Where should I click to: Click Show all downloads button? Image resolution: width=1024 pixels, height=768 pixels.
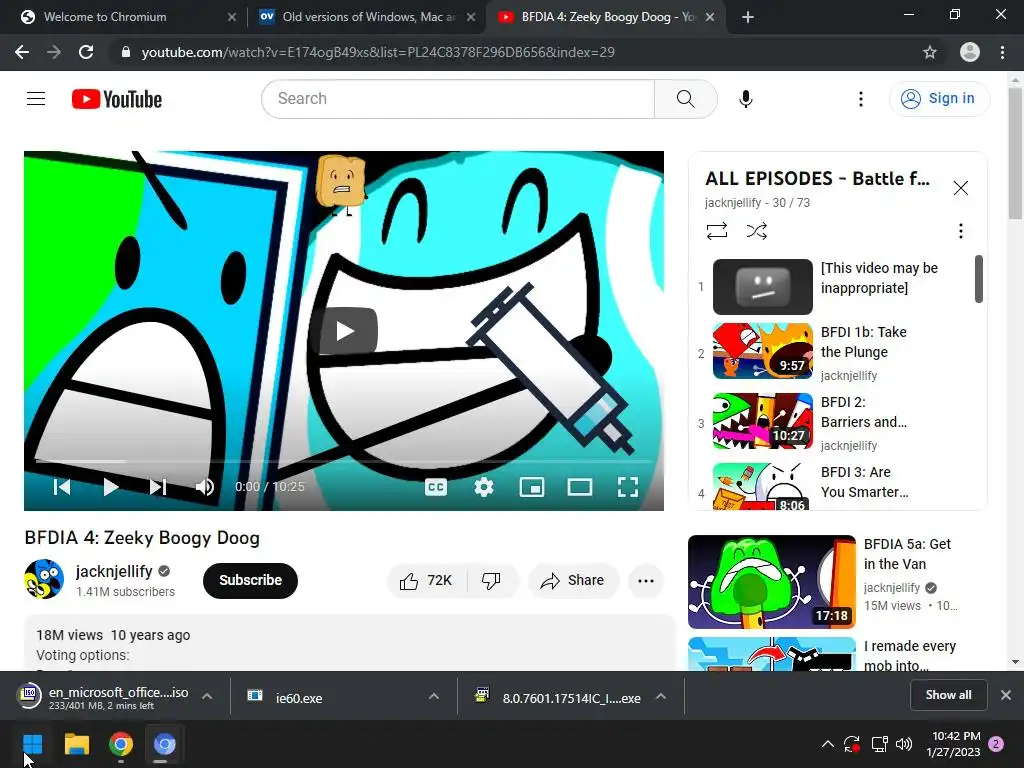tap(948, 695)
